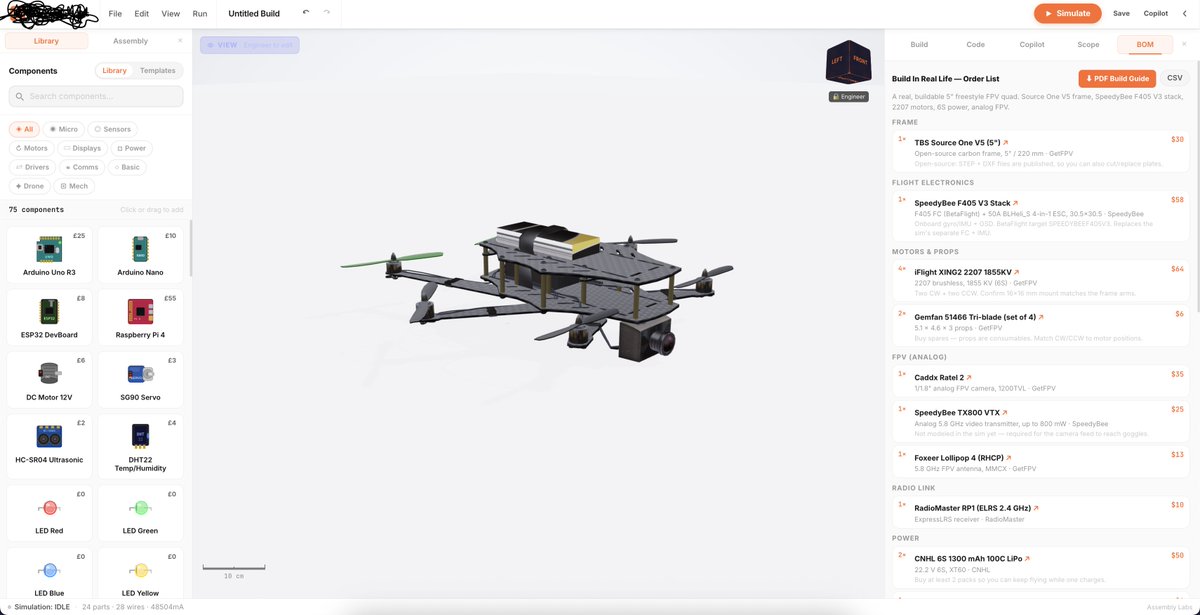Filter components by Basic
The height and width of the screenshot is (615, 1200).
coord(127,167)
